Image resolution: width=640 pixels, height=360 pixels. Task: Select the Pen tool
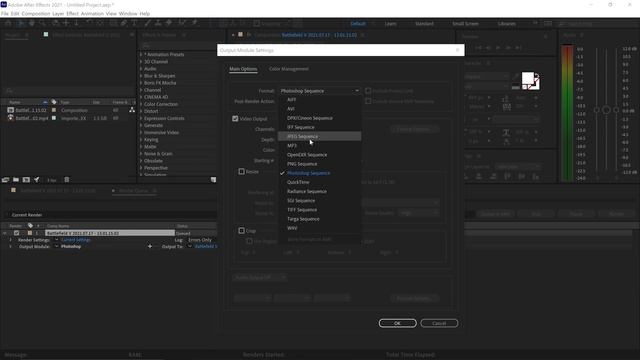pos(124,23)
